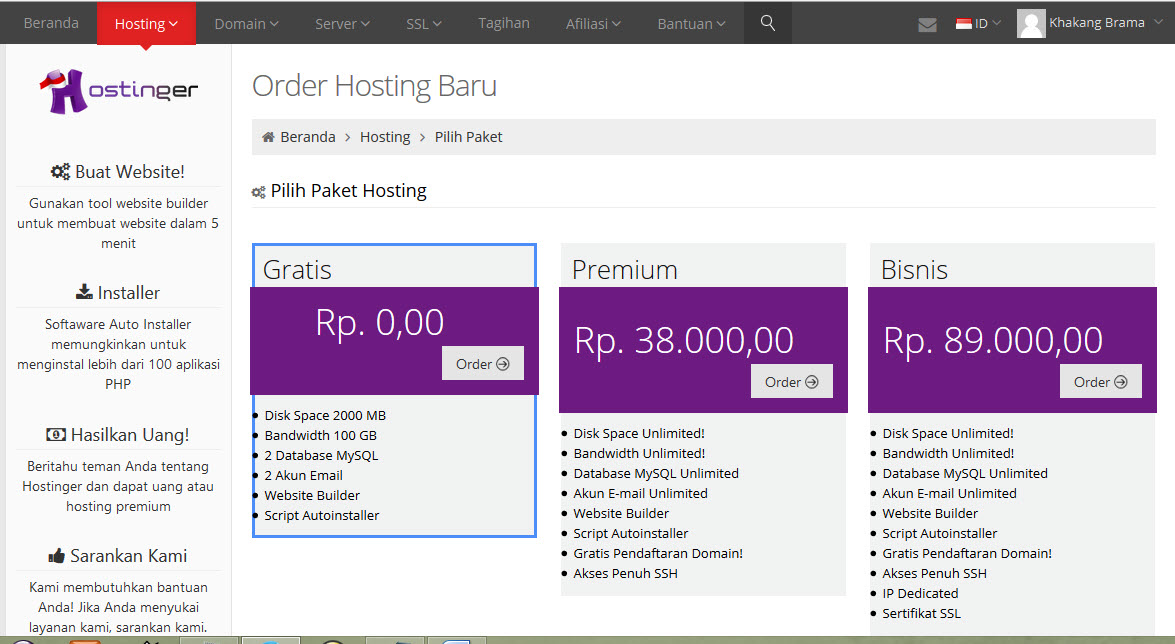This screenshot has height=644, width=1175.
Task: Click the Buat Website gears heading
Action: click(x=118, y=172)
